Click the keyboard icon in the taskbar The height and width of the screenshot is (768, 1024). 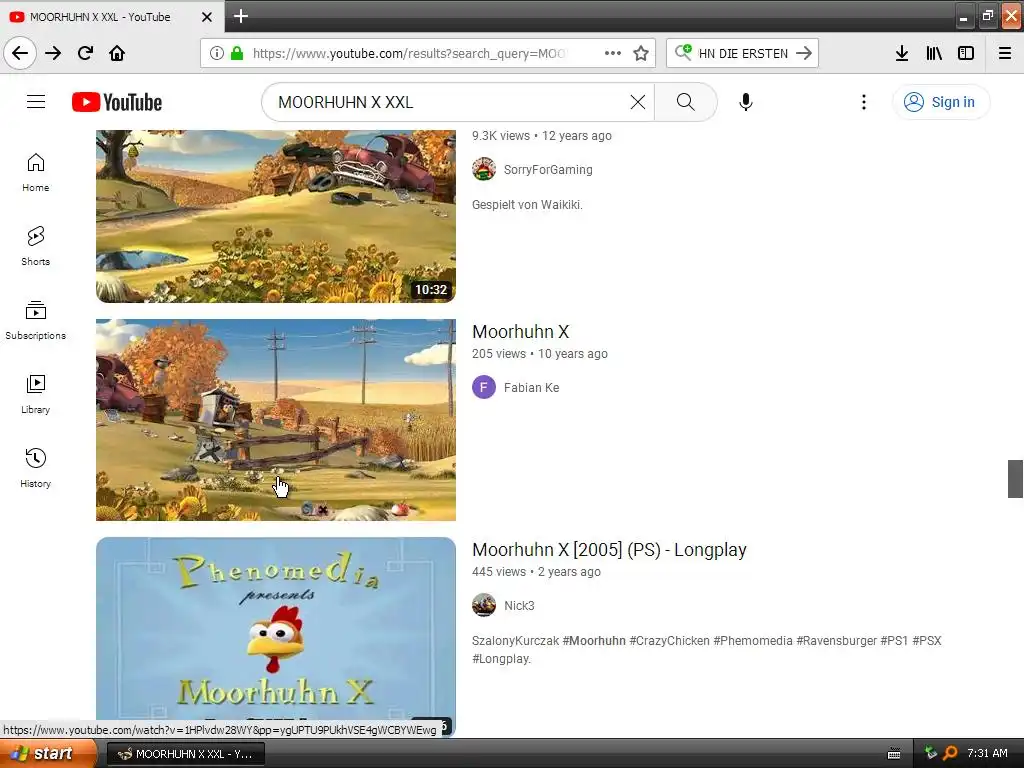coord(893,754)
